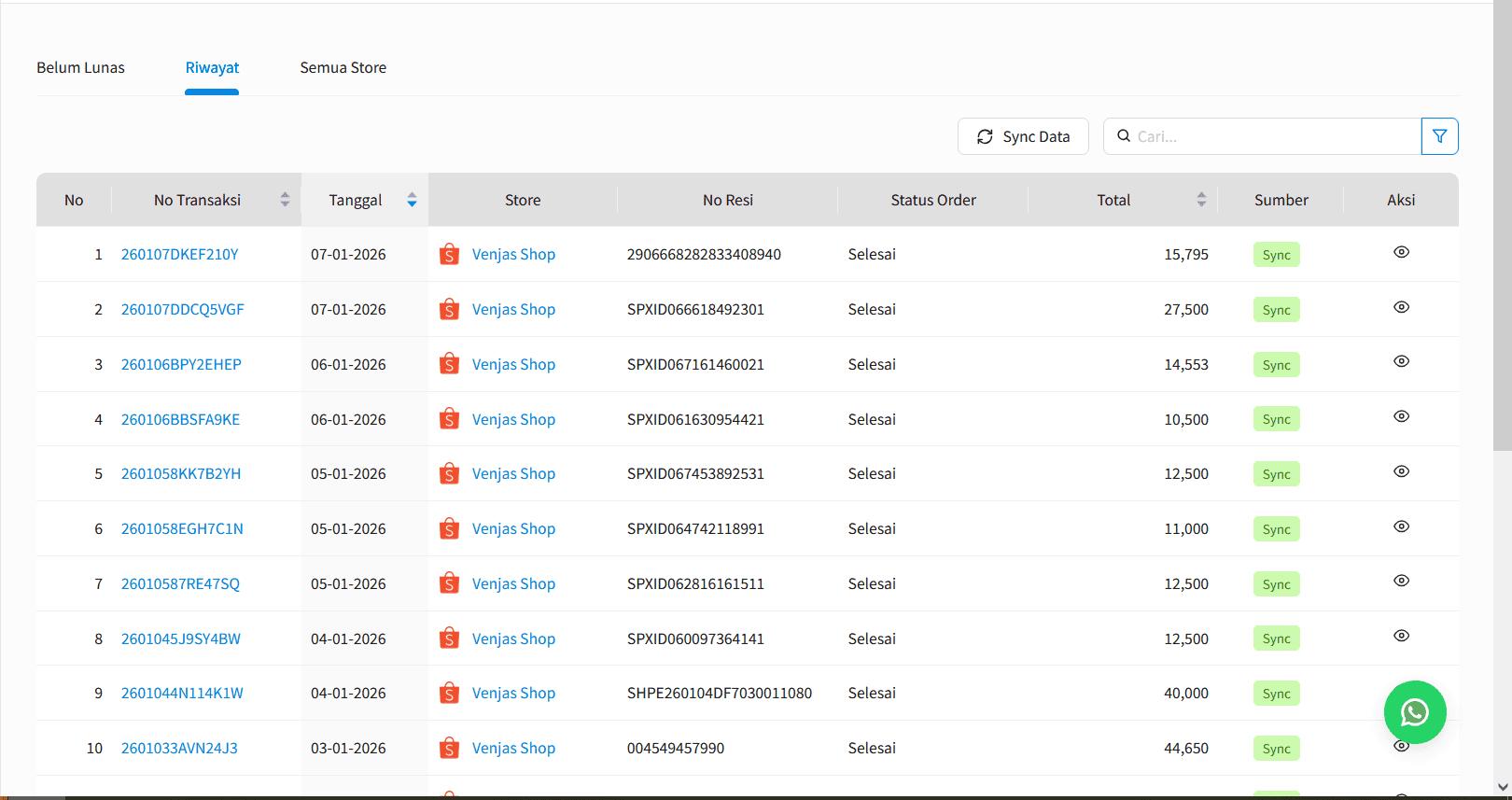Screen dimensions: 1512x800
Task: Sort by Total column arrows
Action: 1201,200
